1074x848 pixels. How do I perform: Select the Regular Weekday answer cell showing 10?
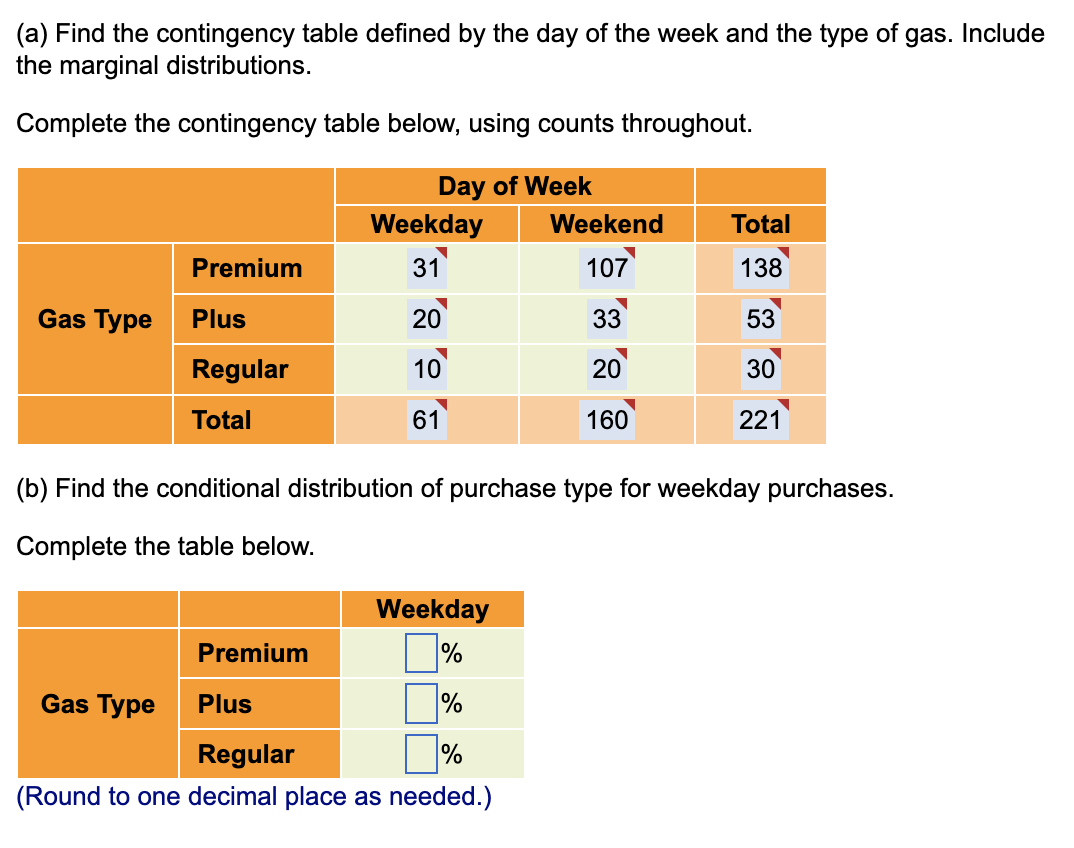(427, 369)
